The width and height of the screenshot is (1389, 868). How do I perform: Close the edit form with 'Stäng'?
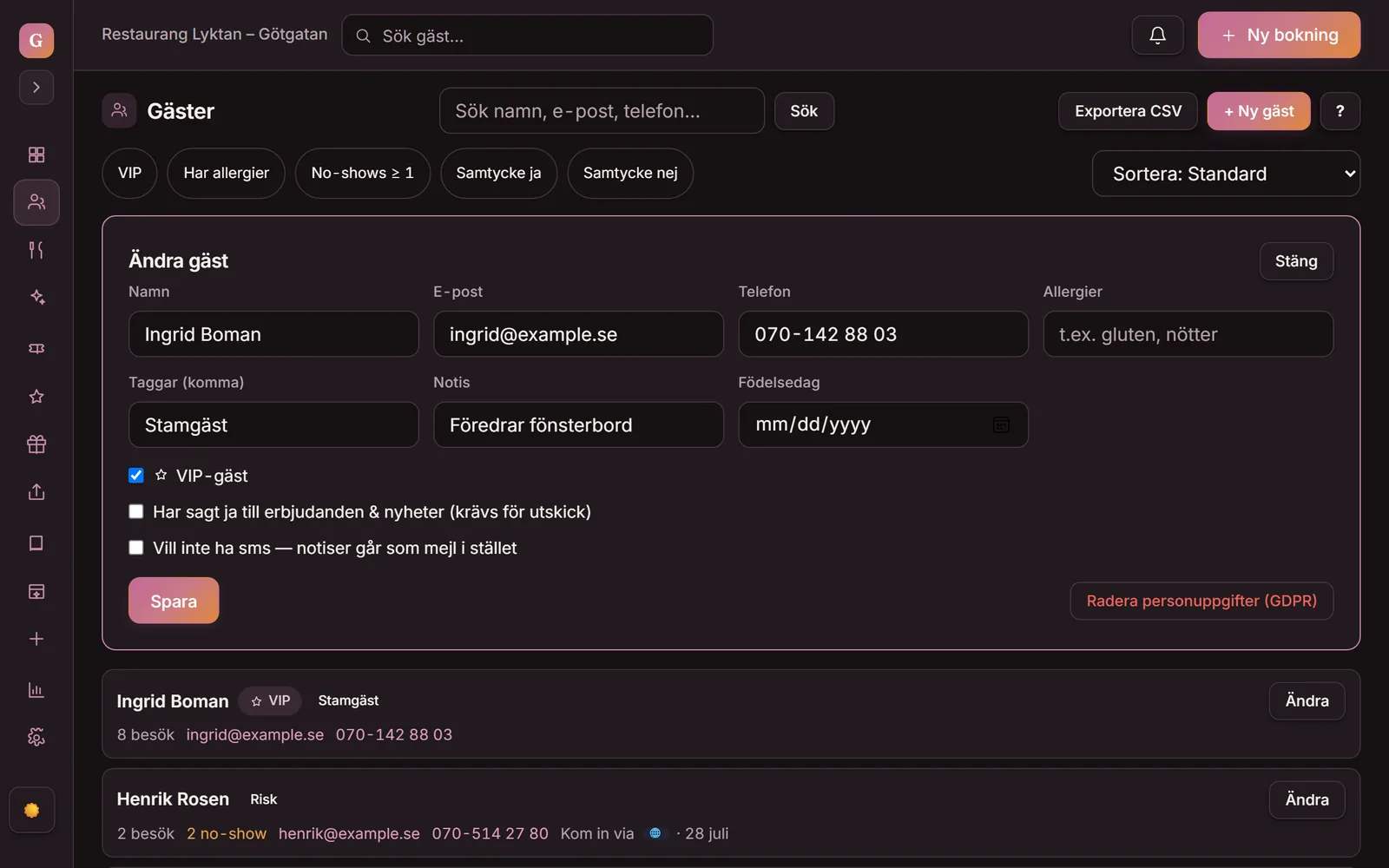[1296, 261]
